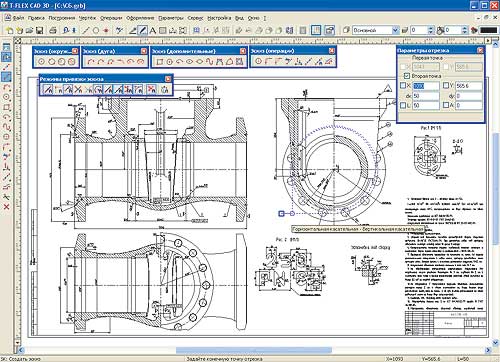Click the stepper arrows of the level field
The height and width of the screenshot is (362, 500).
point(431,30)
